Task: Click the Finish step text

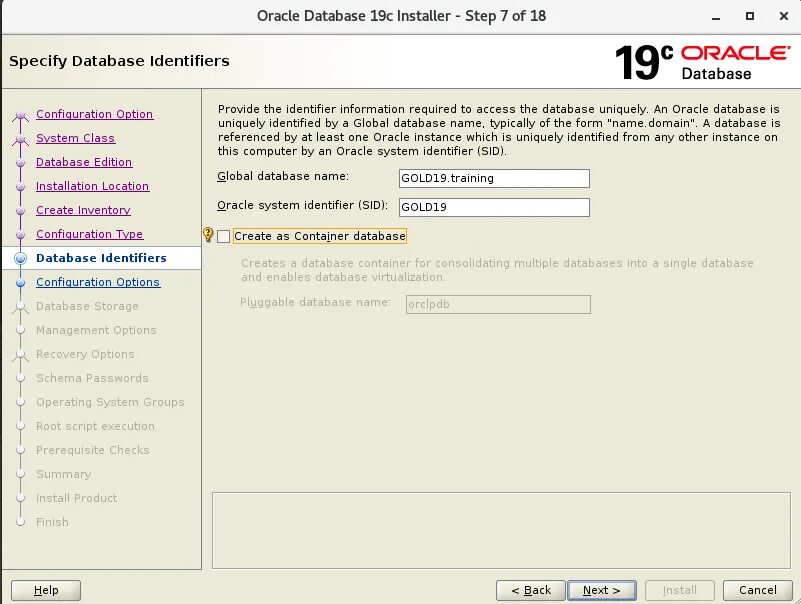Action: click(x=53, y=522)
